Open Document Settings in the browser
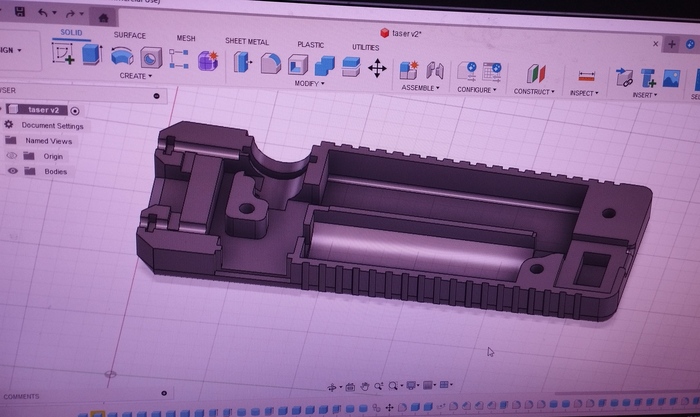The image size is (700, 417). click(52, 126)
